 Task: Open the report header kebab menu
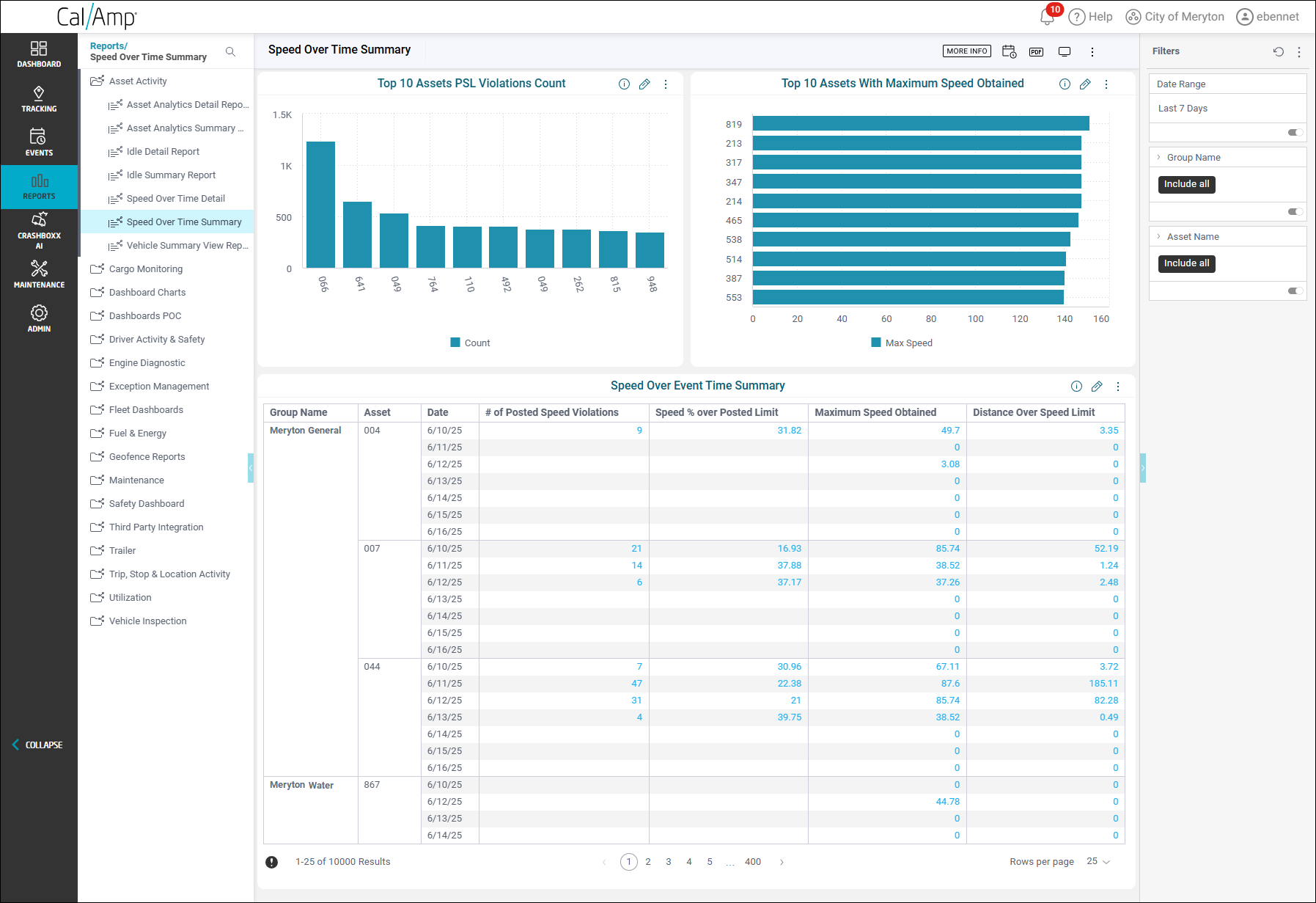[x=1092, y=51]
